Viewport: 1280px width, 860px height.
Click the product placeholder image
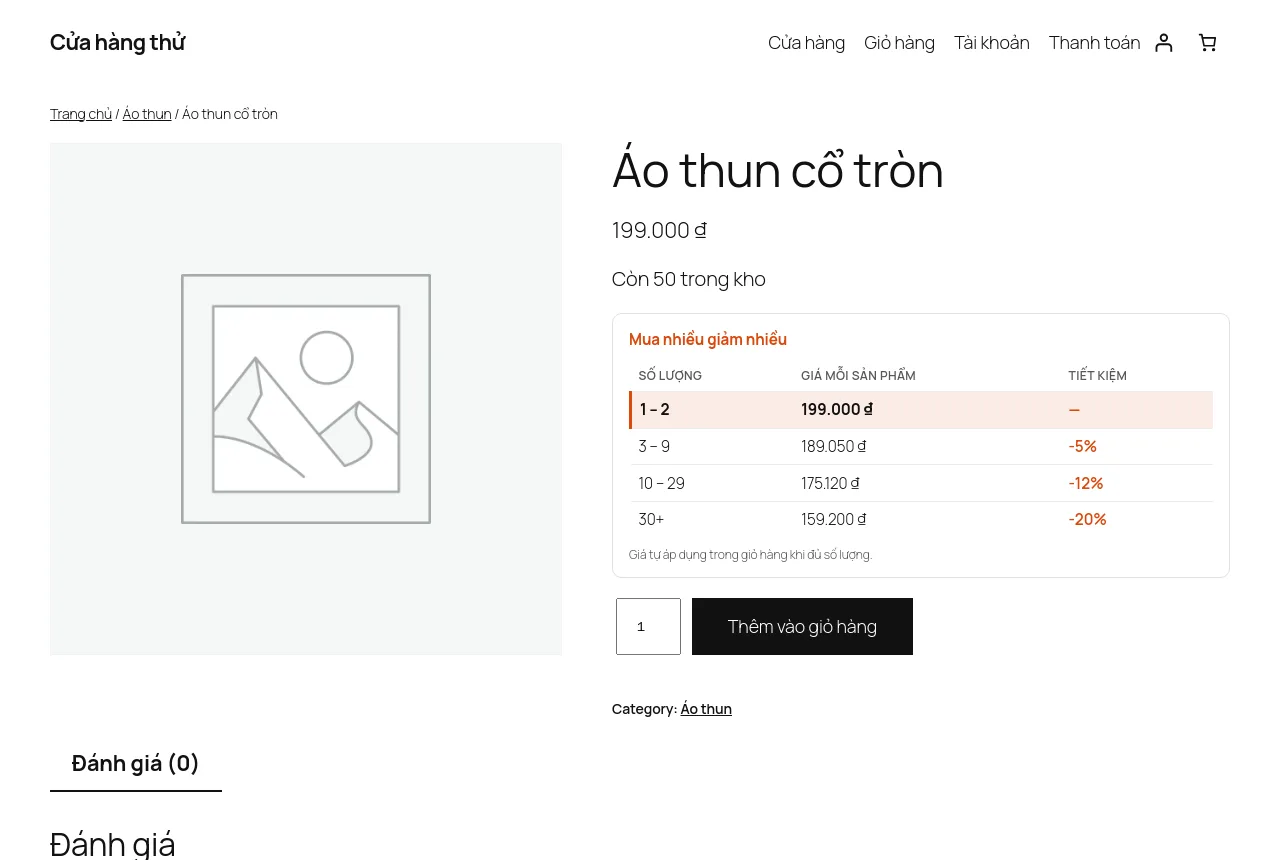pyautogui.click(x=306, y=399)
